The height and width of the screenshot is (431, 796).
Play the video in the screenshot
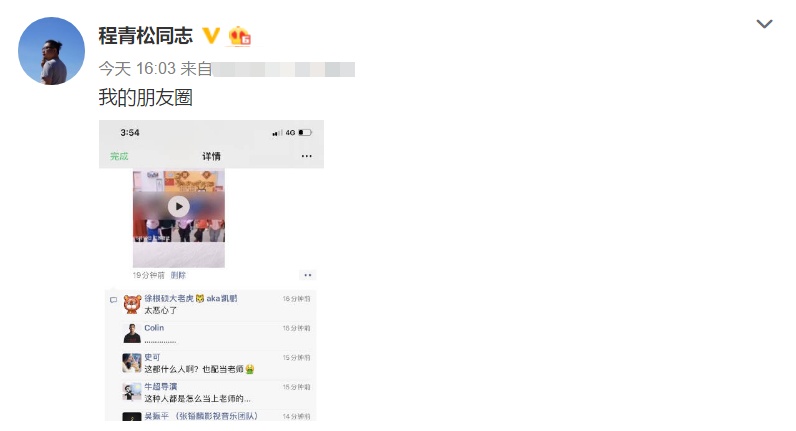point(179,207)
